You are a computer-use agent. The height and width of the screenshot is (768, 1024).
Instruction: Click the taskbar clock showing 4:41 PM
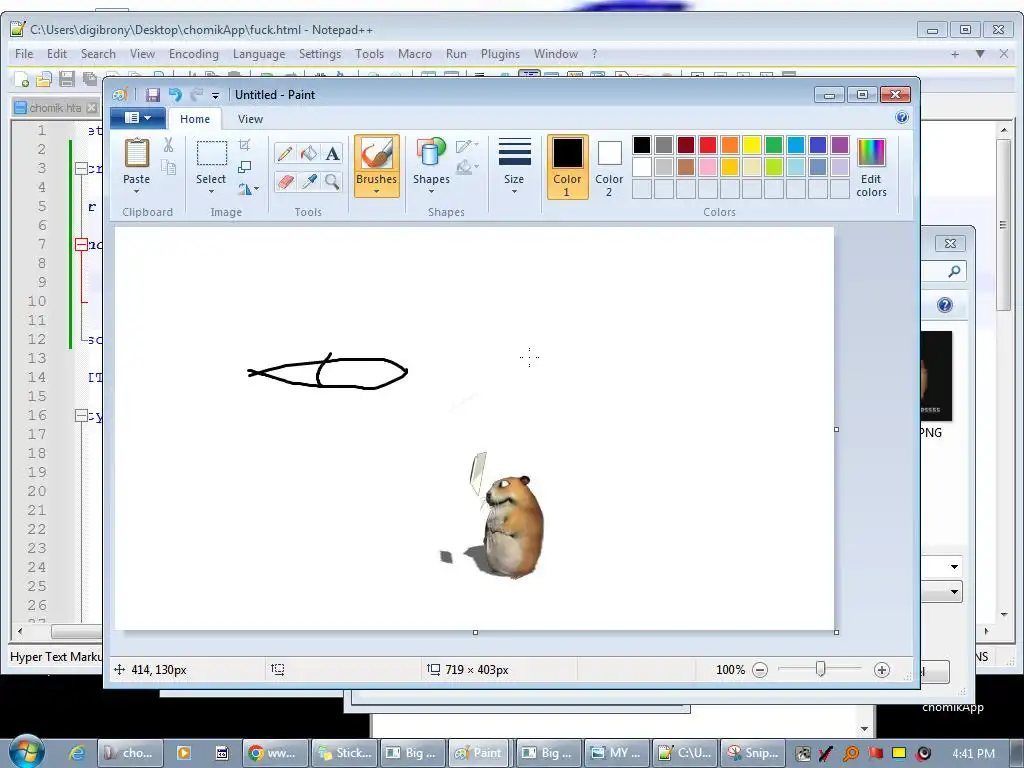974,754
